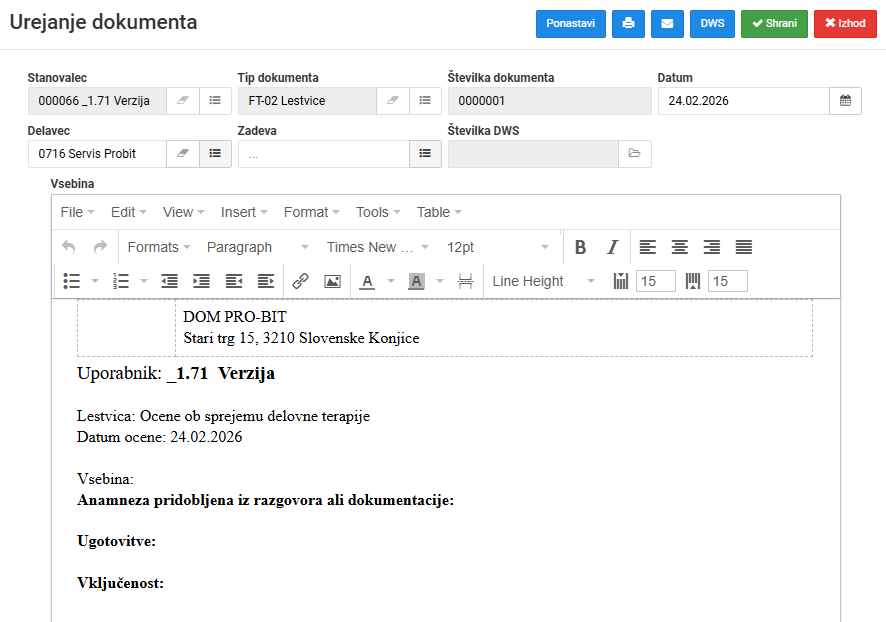Click the Datum field showing 24.02.2026

pyautogui.click(x=744, y=101)
